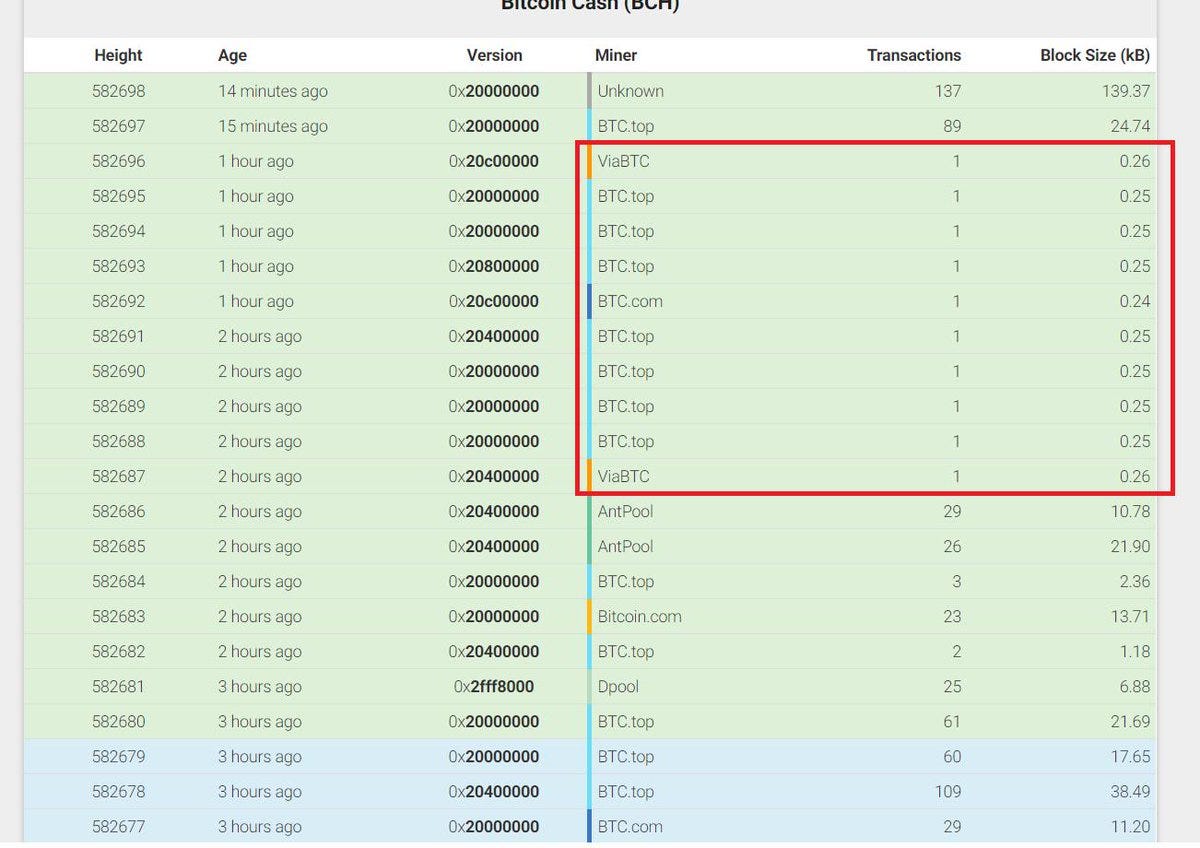Click transaction count 60 in row 582679
The image size is (1200, 848).
click(x=952, y=756)
